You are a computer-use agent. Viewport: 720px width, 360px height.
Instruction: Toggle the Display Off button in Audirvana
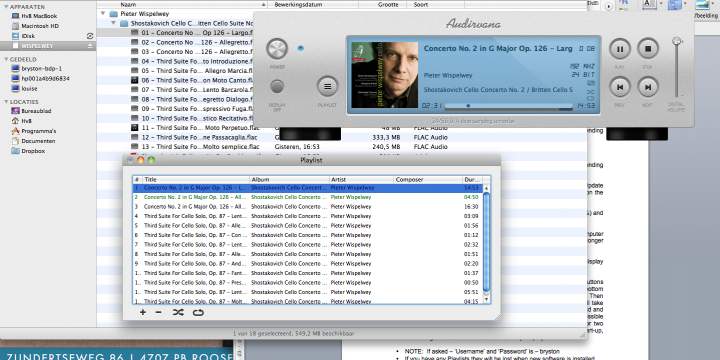coord(277,86)
